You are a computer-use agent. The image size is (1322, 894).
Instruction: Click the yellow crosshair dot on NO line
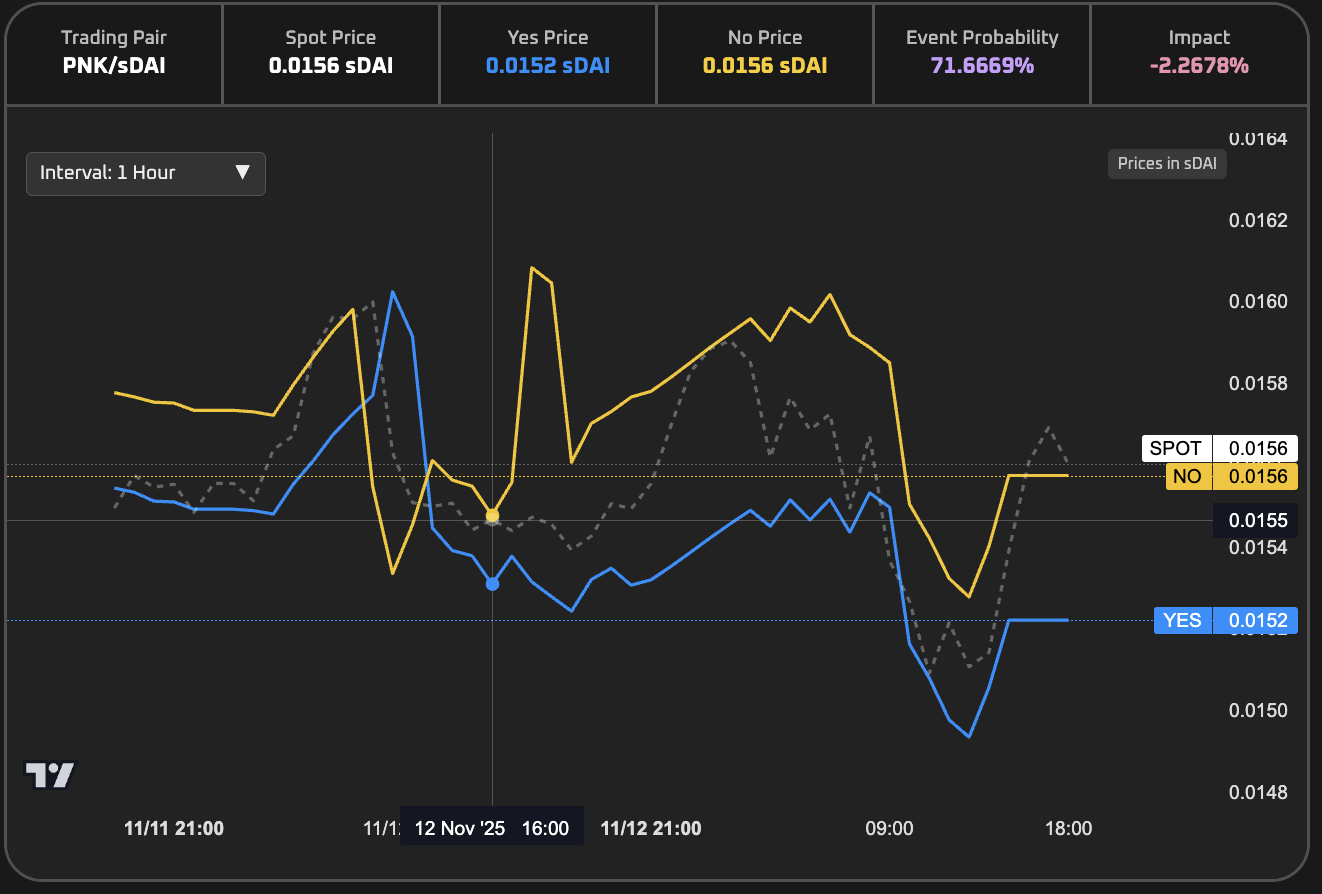click(x=492, y=516)
